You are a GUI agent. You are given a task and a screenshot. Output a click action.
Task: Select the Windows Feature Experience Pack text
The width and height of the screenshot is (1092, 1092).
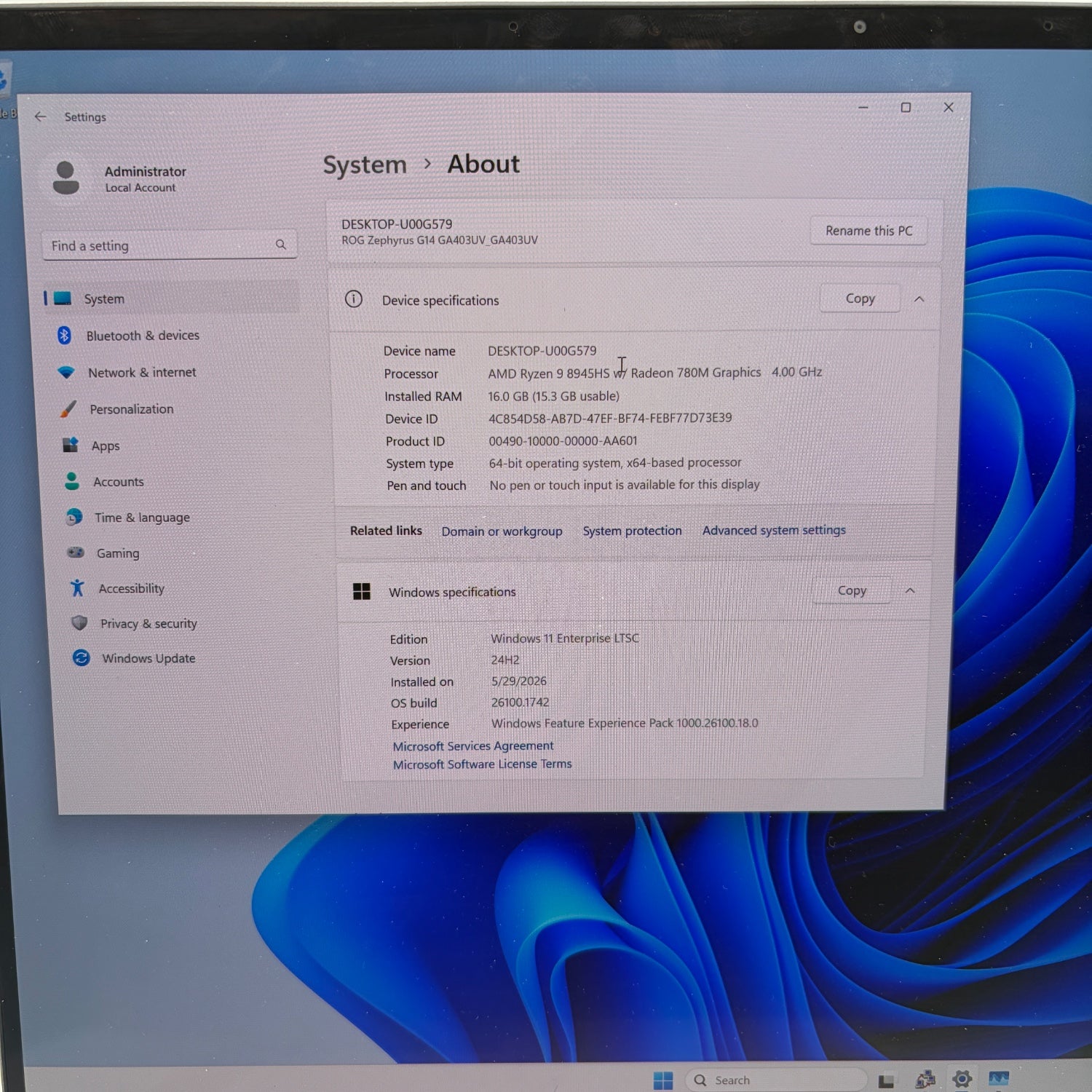pos(625,723)
